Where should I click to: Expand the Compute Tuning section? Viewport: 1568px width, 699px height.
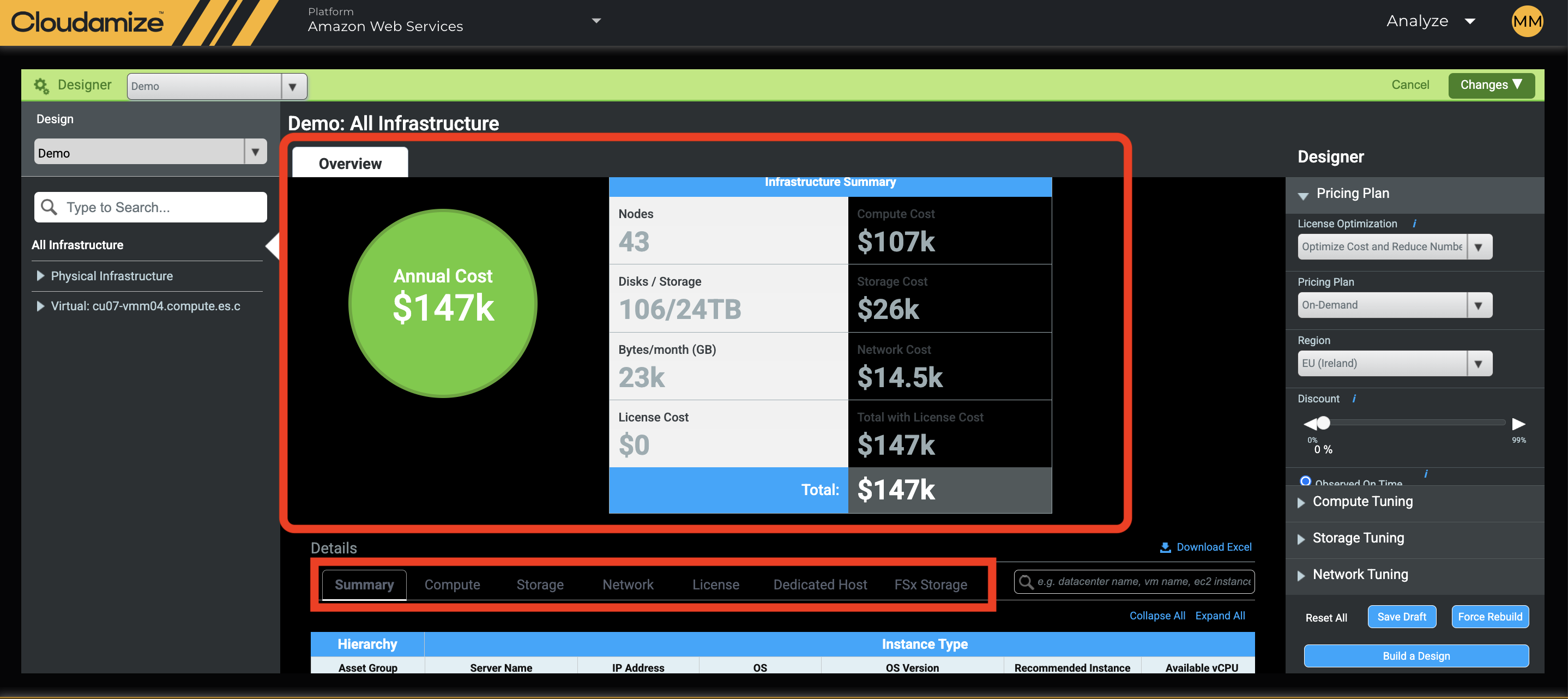coord(1362,501)
